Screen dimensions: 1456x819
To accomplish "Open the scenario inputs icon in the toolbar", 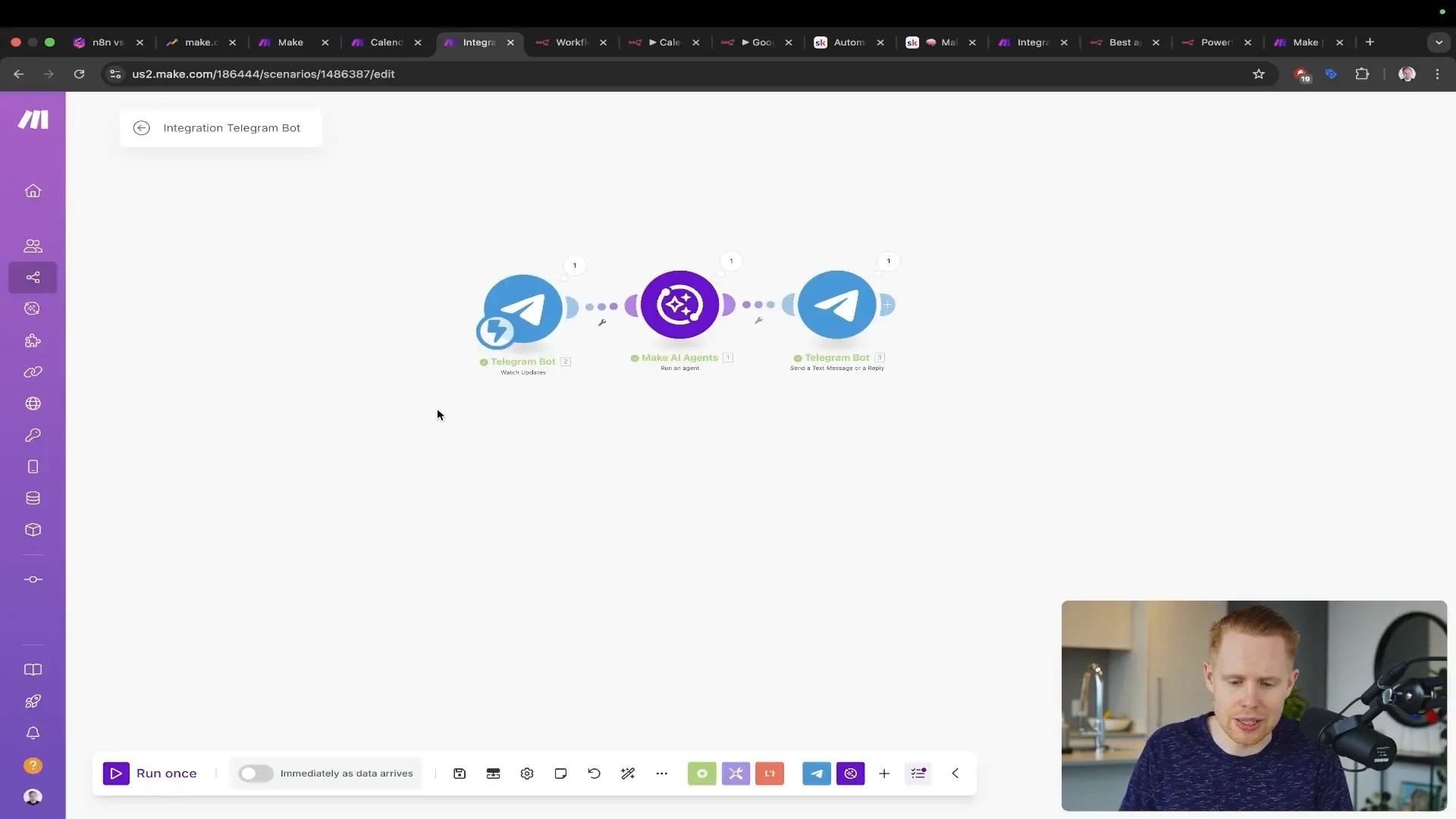I will pyautogui.click(x=493, y=773).
